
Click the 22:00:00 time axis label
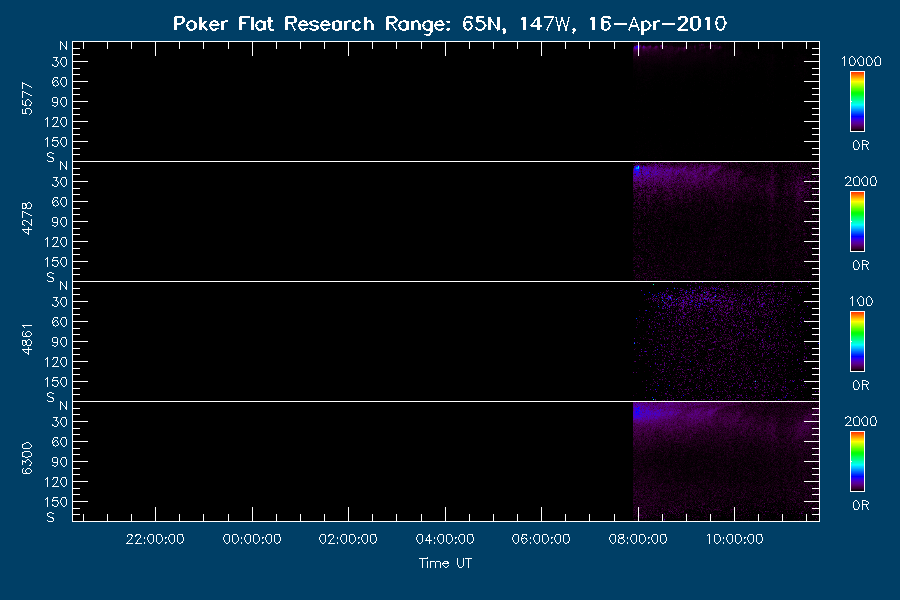click(155, 539)
